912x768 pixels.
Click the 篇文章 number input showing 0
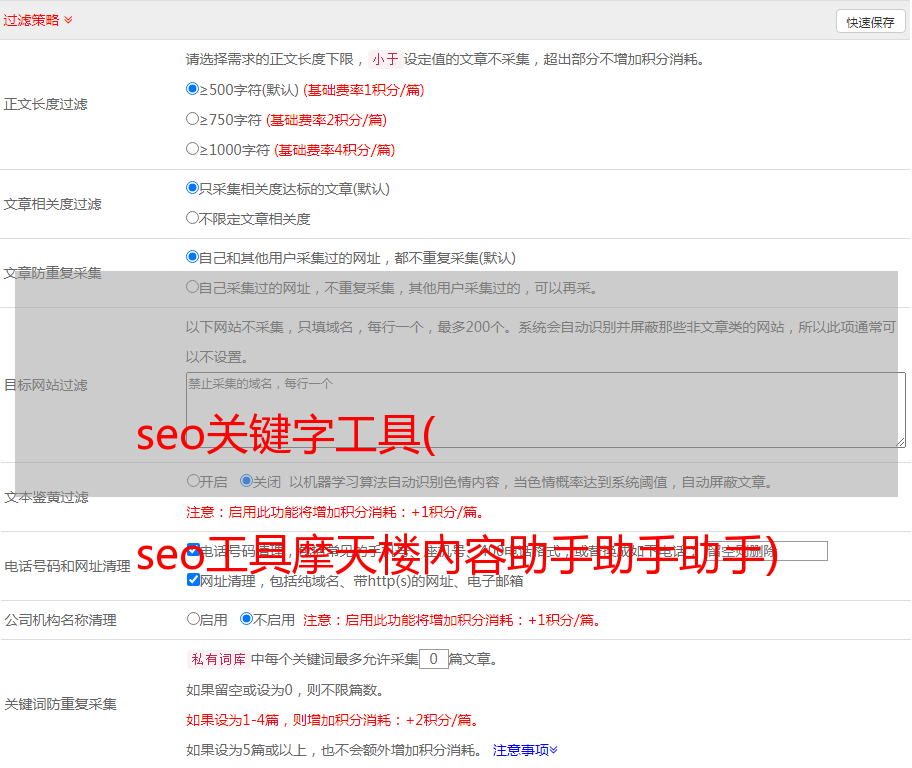point(433,659)
